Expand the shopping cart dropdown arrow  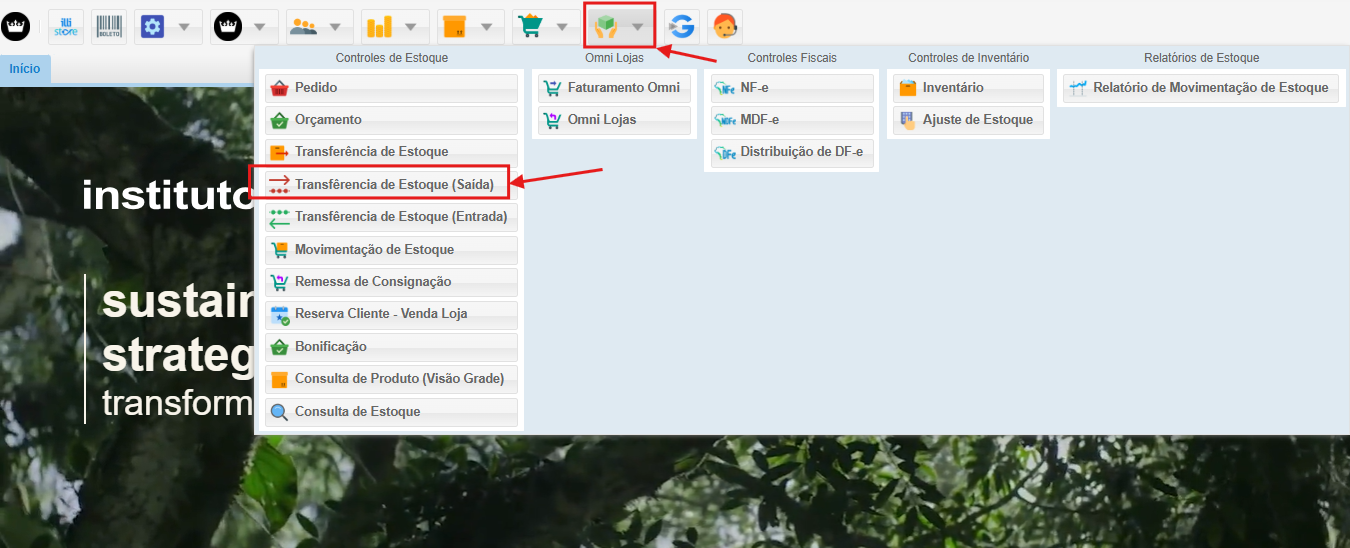tap(563, 26)
